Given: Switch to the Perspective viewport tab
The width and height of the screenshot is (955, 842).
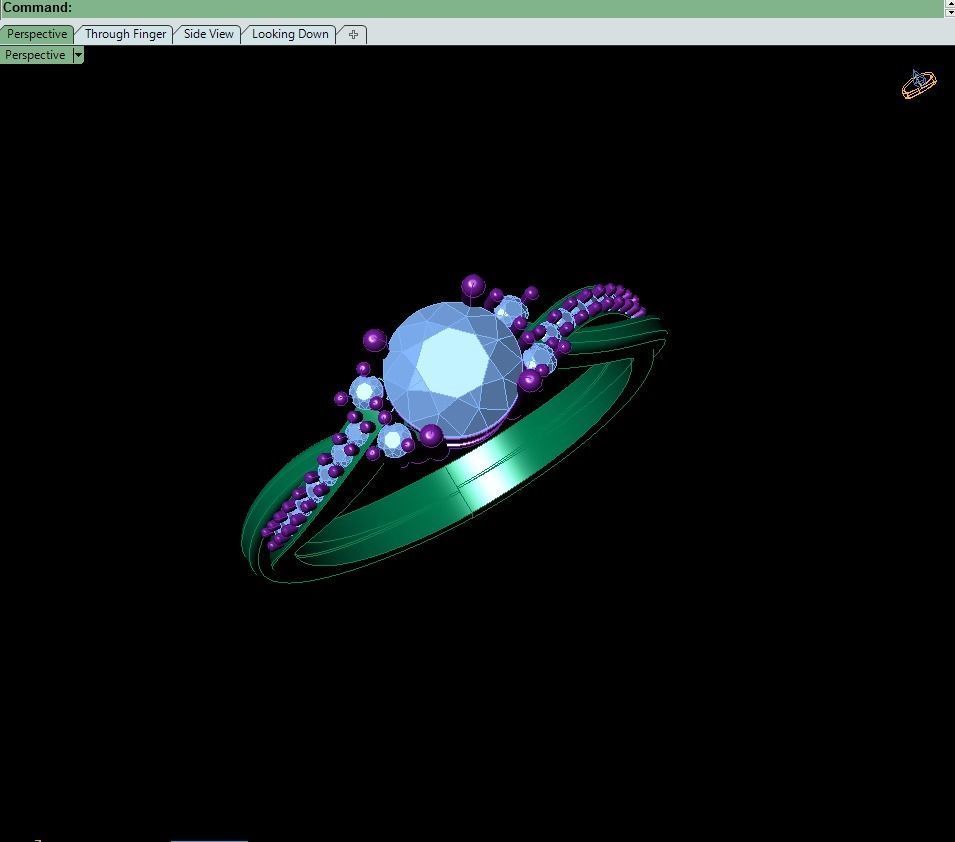Looking at the screenshot, I should point(37,34).
